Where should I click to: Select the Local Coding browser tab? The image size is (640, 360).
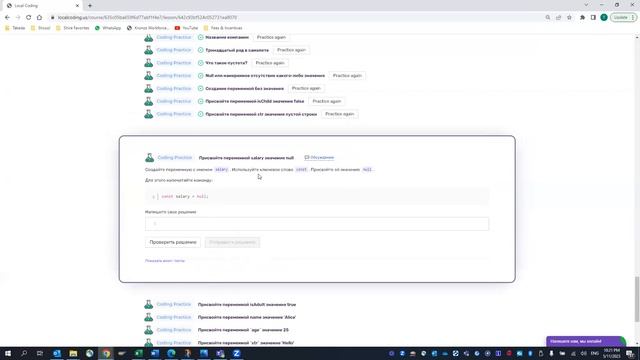click(42, 6)
